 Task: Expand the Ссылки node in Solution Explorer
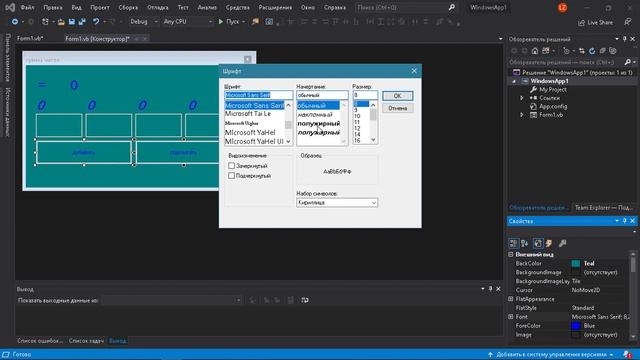coord(522,98)
